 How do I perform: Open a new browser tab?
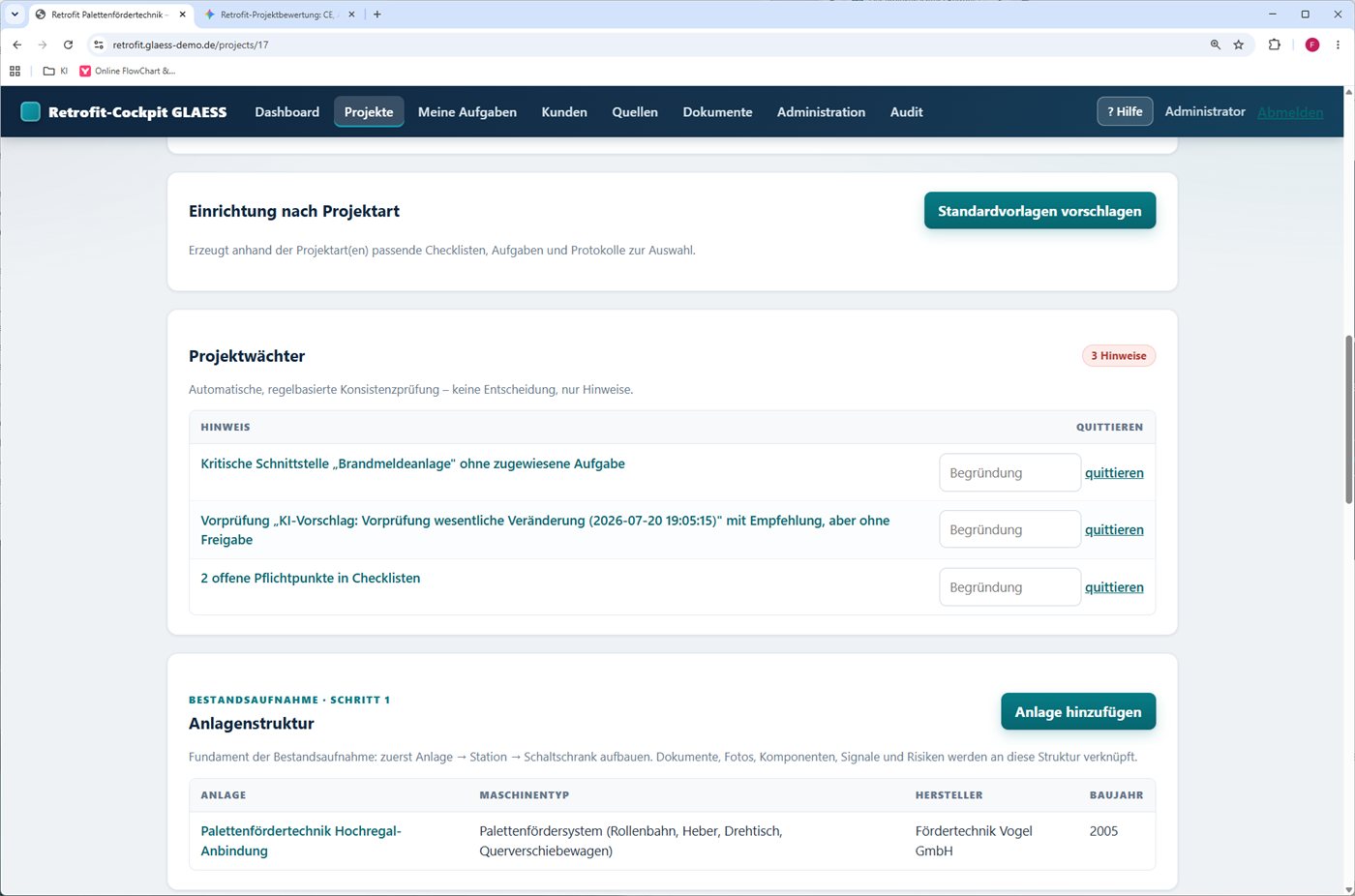point(376,15)
